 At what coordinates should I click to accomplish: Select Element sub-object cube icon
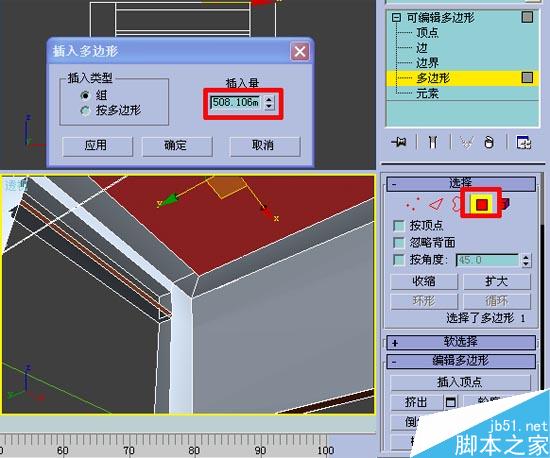tap(504, 204)
